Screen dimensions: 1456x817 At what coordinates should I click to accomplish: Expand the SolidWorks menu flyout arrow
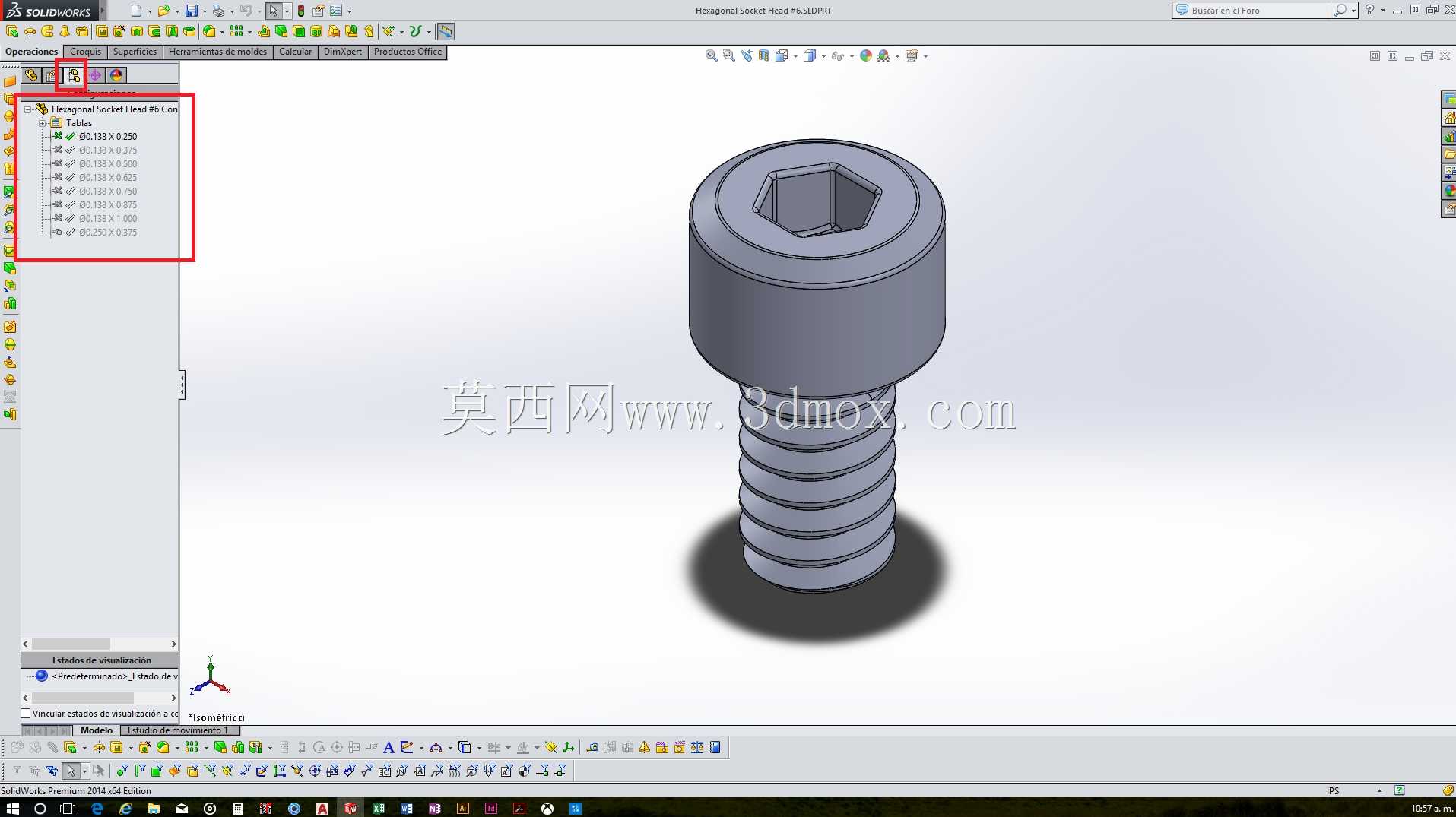pos(102,11)
